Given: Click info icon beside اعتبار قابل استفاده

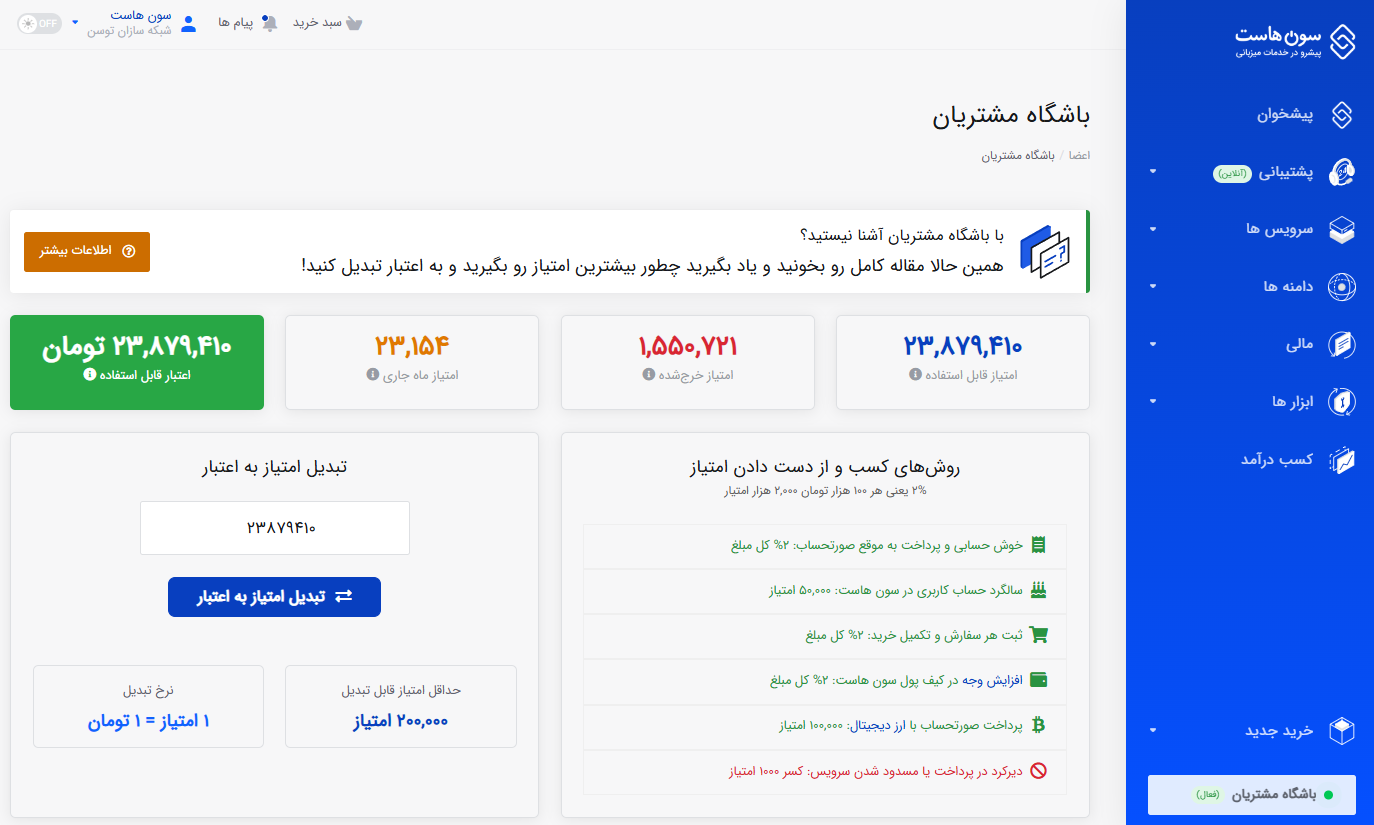Looking at the screenshot, I should coord(89,375).
